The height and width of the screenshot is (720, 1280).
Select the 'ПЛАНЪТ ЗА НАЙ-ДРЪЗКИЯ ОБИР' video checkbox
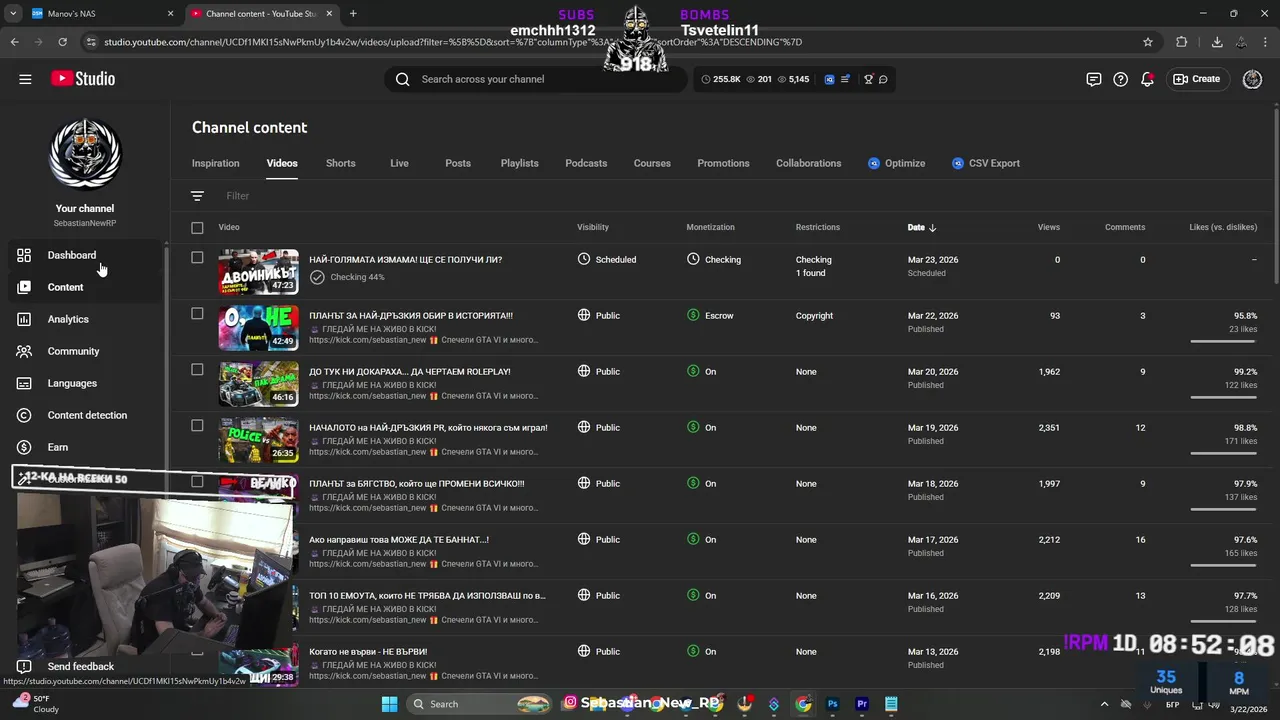point(197,314)
